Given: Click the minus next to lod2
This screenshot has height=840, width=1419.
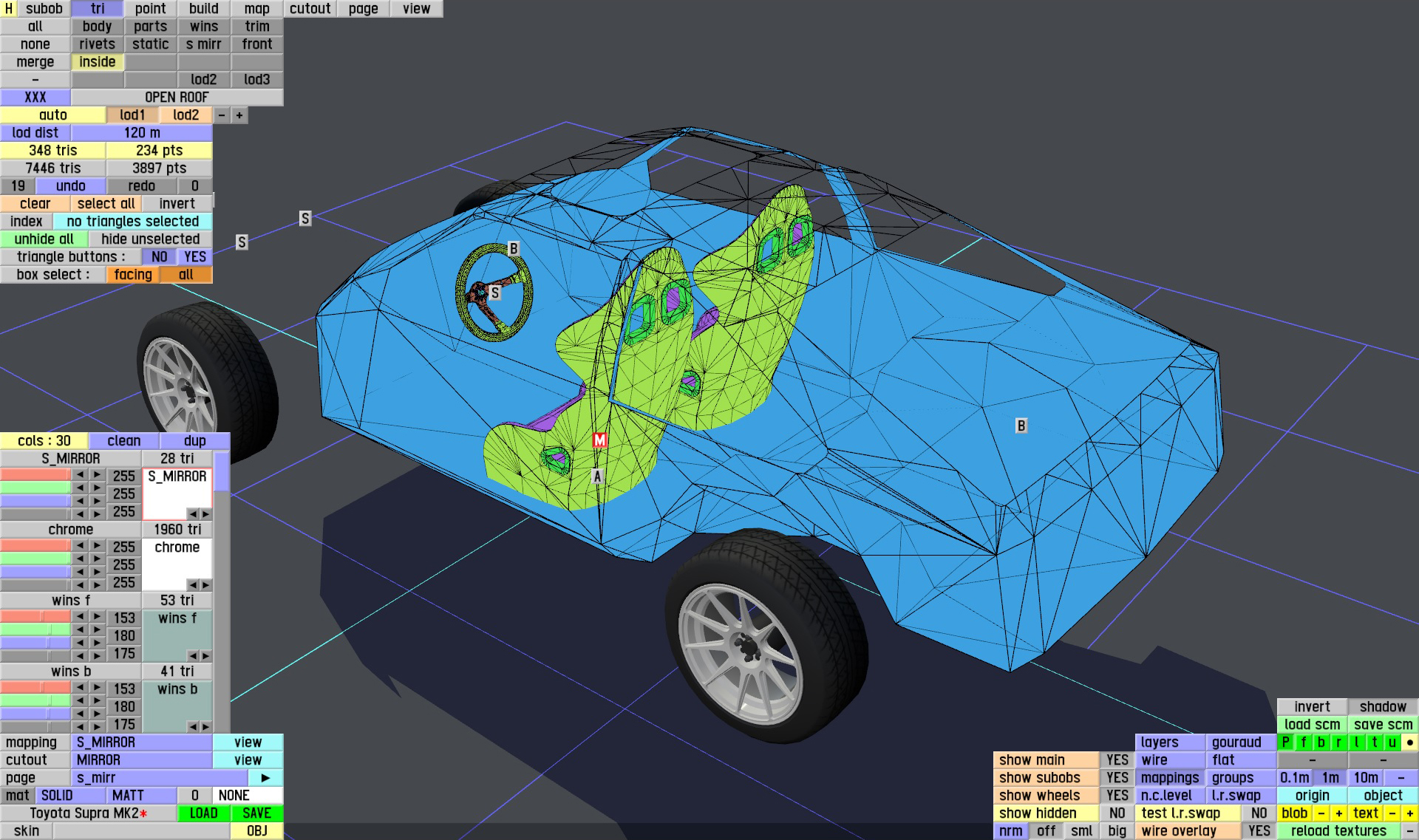Looking at the screenshot, I should (x=222, y=115).
